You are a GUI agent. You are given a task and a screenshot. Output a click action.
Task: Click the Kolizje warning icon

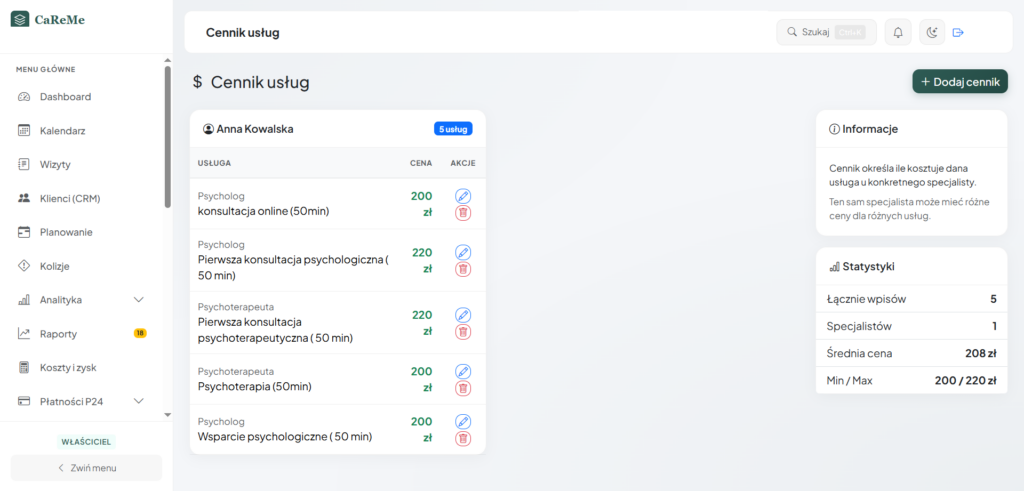[24, 266]
